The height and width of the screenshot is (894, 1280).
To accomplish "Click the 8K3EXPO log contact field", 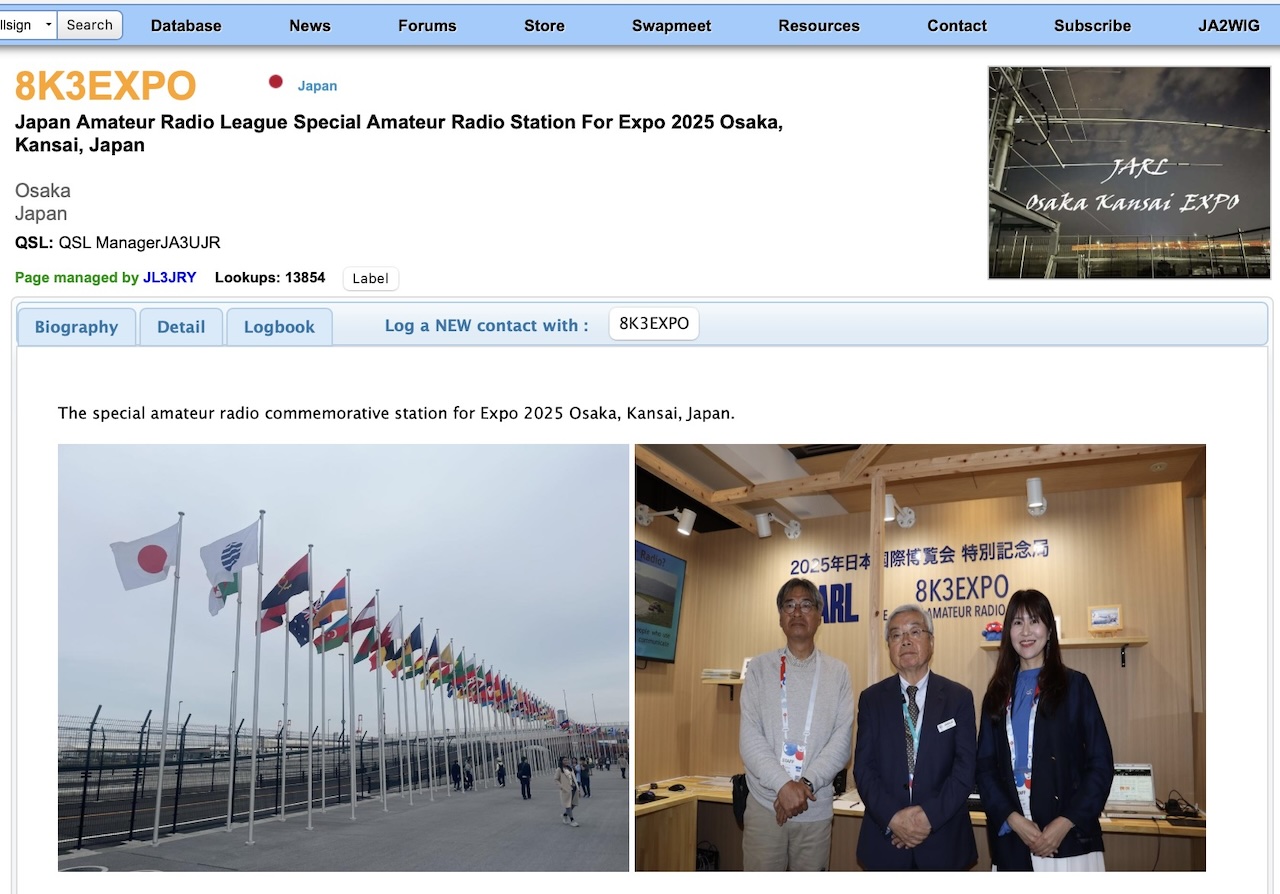I will click(x=654, y=324).
